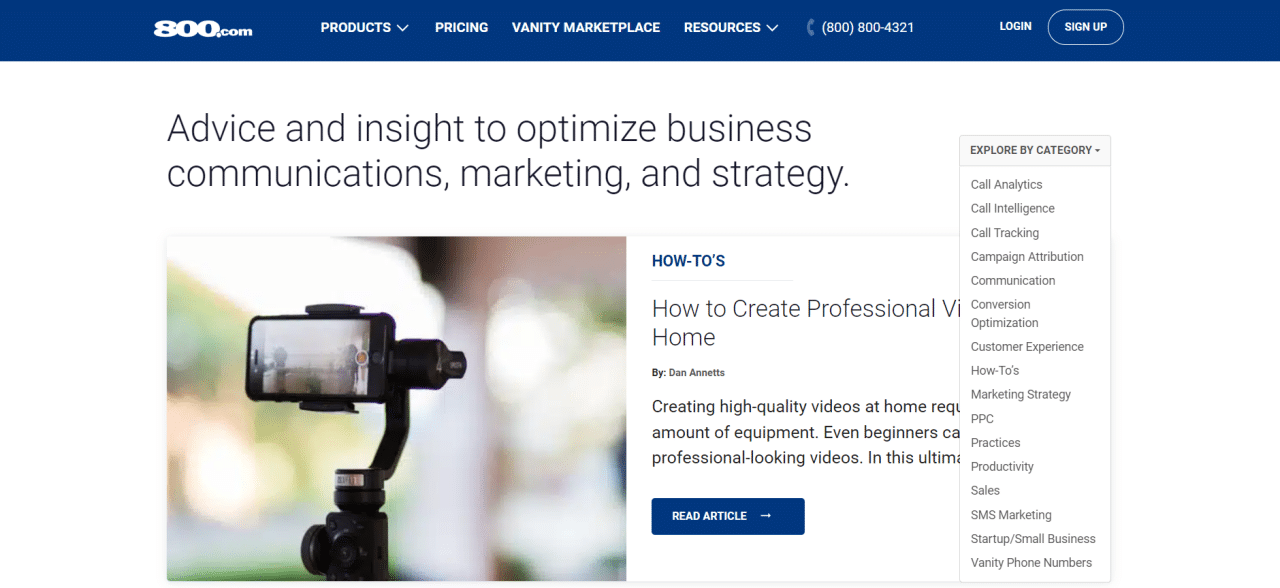Screen dimensions: 1280x588
Task: Choose the SMS Marketing category
Action: coord(1010,515)
